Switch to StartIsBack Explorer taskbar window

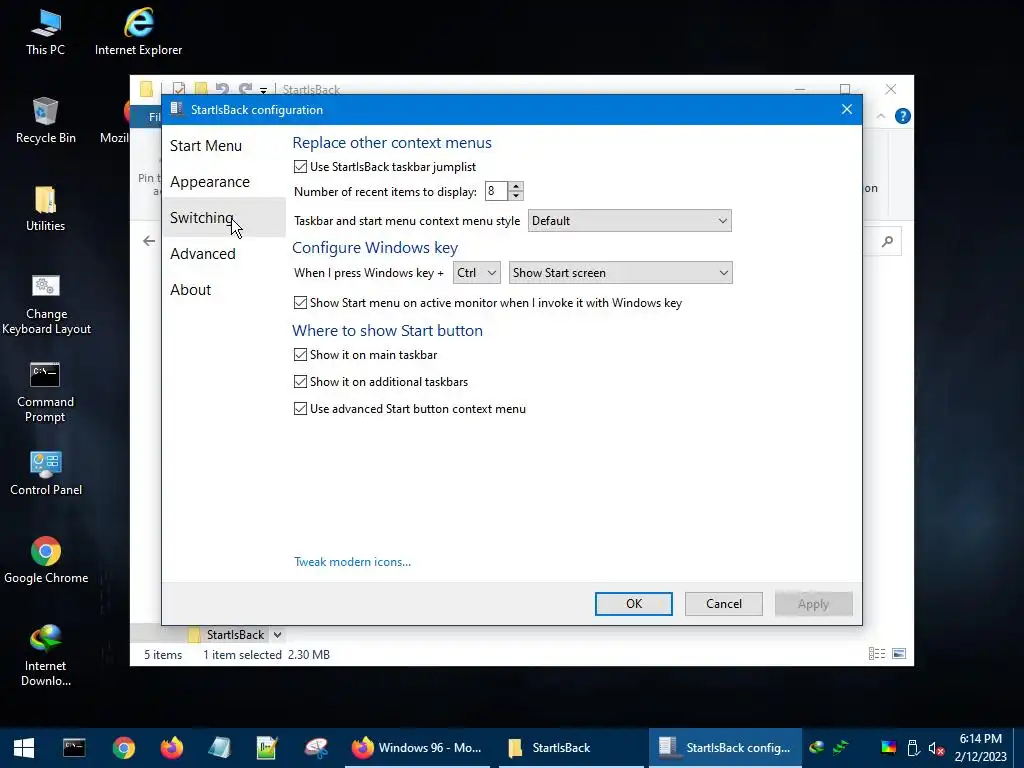(571, 748)
